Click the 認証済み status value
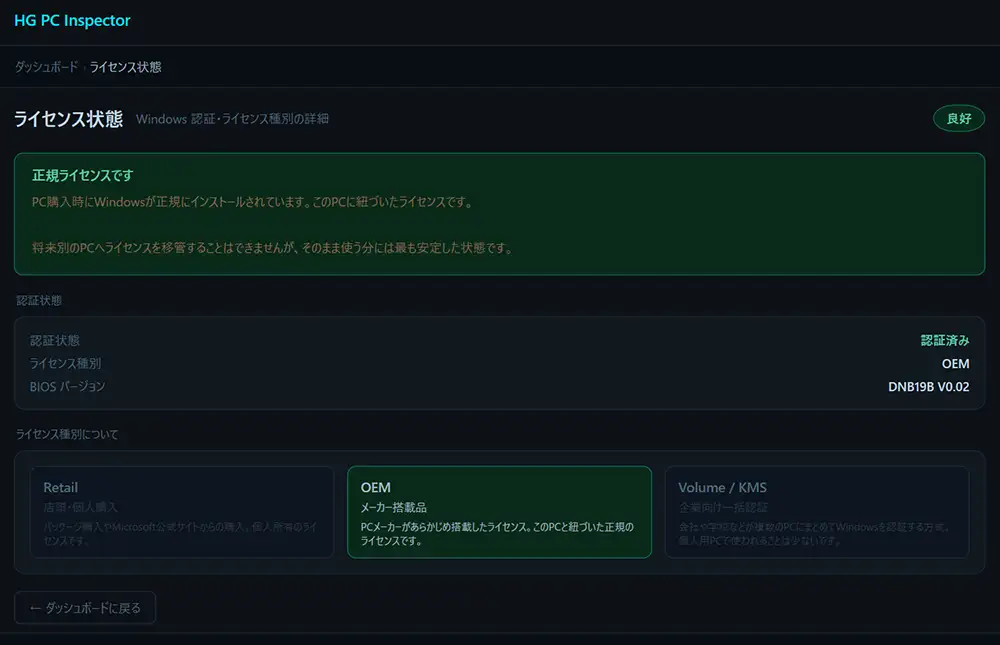Screen dimensions: 1000x645 pyautogui.click(x=945, y=341)
